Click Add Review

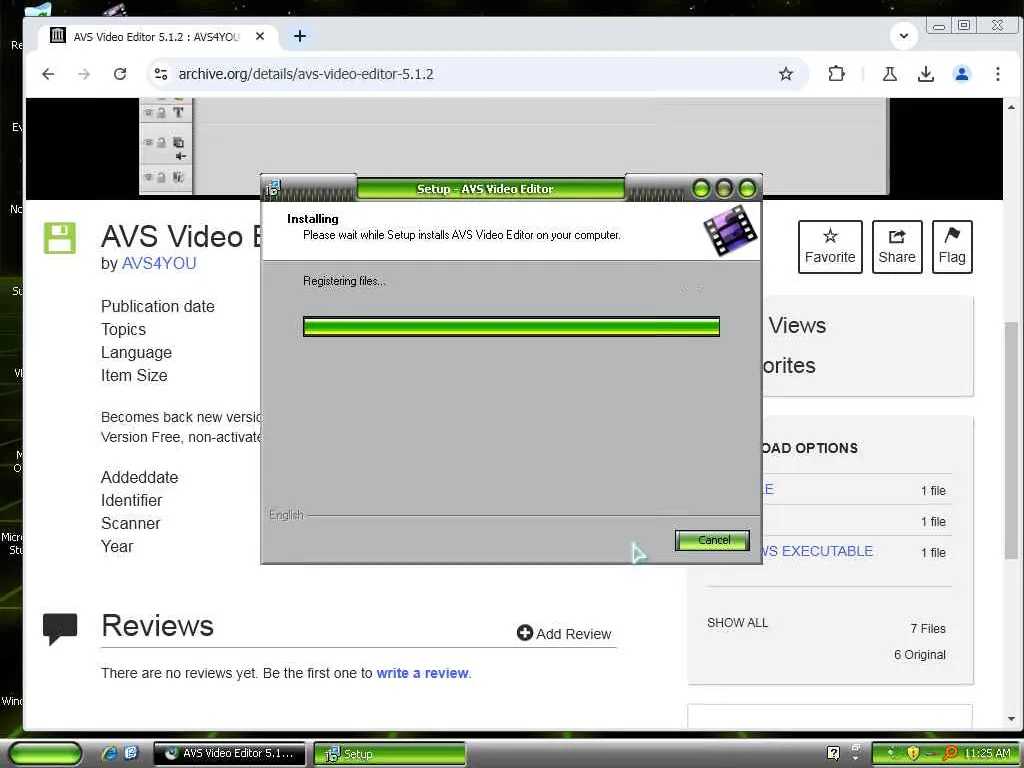click(564, 633)
